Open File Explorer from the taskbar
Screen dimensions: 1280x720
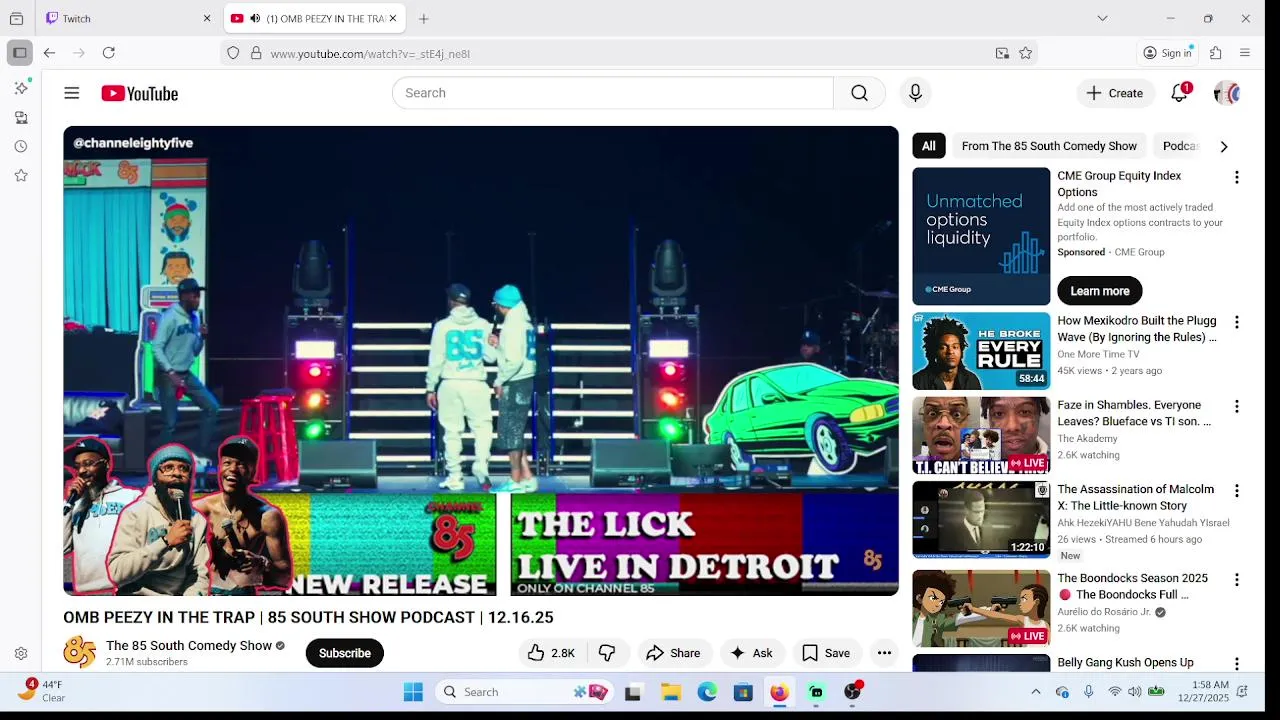tap(671, 692)
